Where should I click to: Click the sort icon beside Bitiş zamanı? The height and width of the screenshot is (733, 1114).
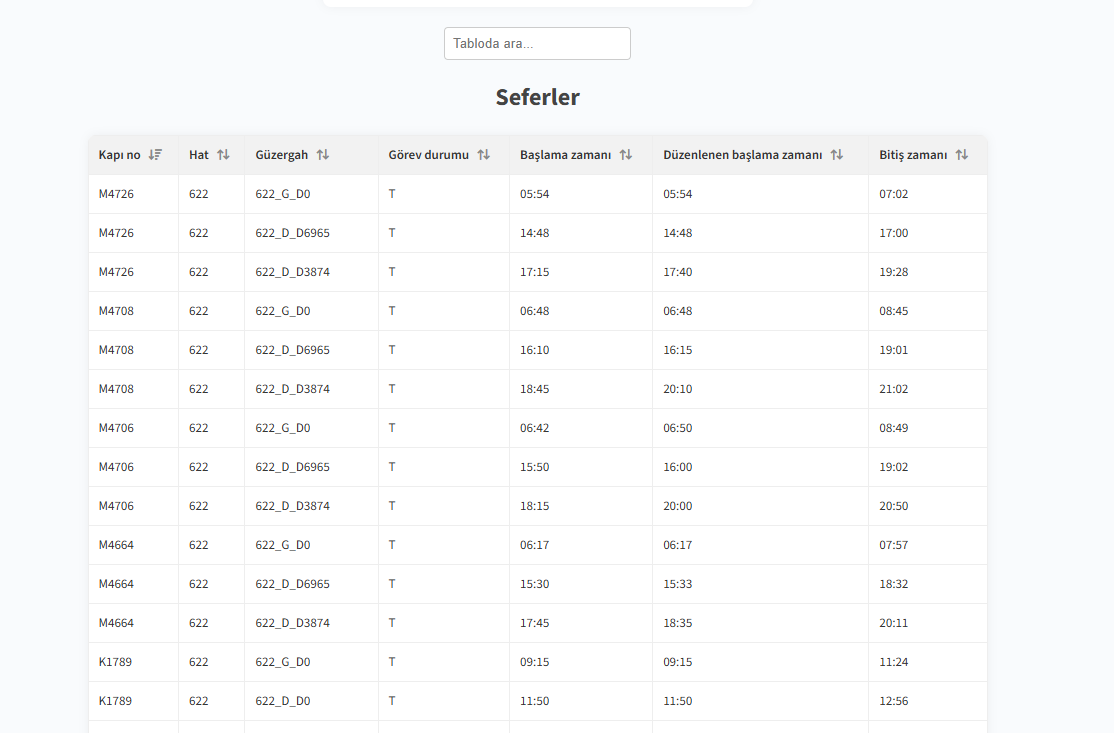[961, 155]
